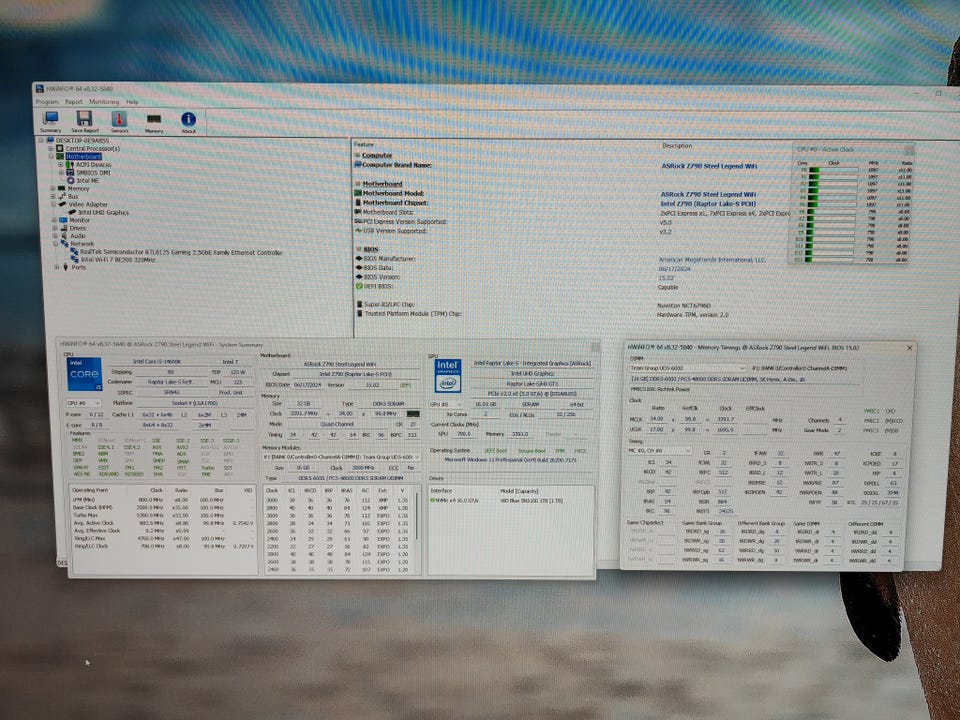Viewport: 960px width, 720px height.
Task: Click the BIOS Manufacturer row
Action: coord(560,259)
